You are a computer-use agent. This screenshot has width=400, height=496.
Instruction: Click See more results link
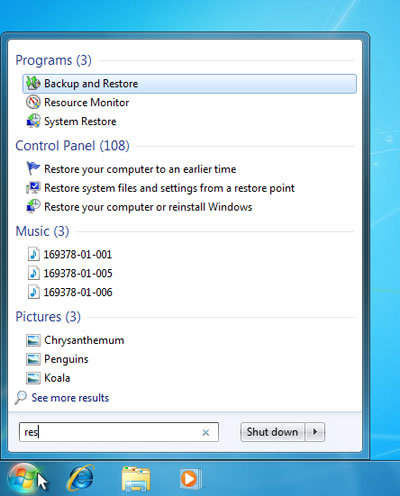tap(70, 398)
